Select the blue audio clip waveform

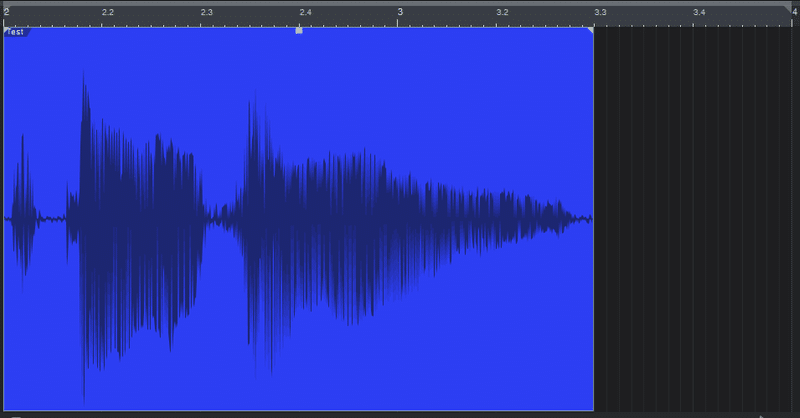[x=298, y=219]
